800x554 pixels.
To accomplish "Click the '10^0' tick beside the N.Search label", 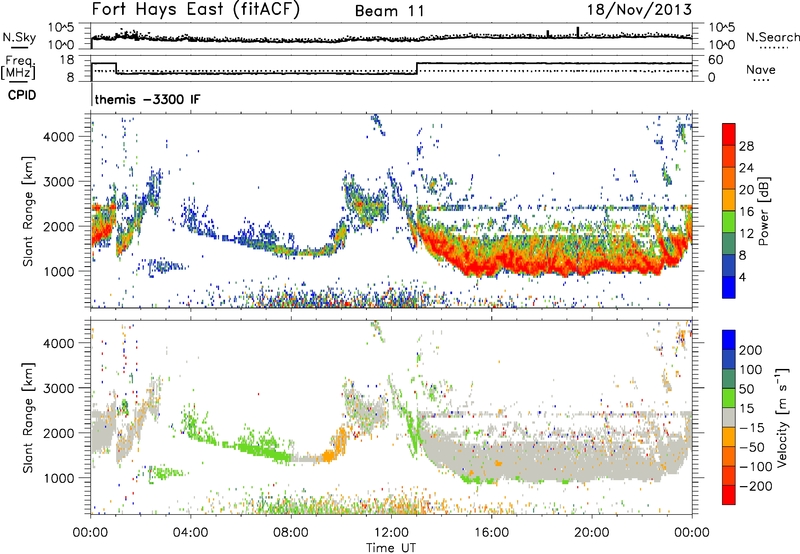I will click(722, 45).
